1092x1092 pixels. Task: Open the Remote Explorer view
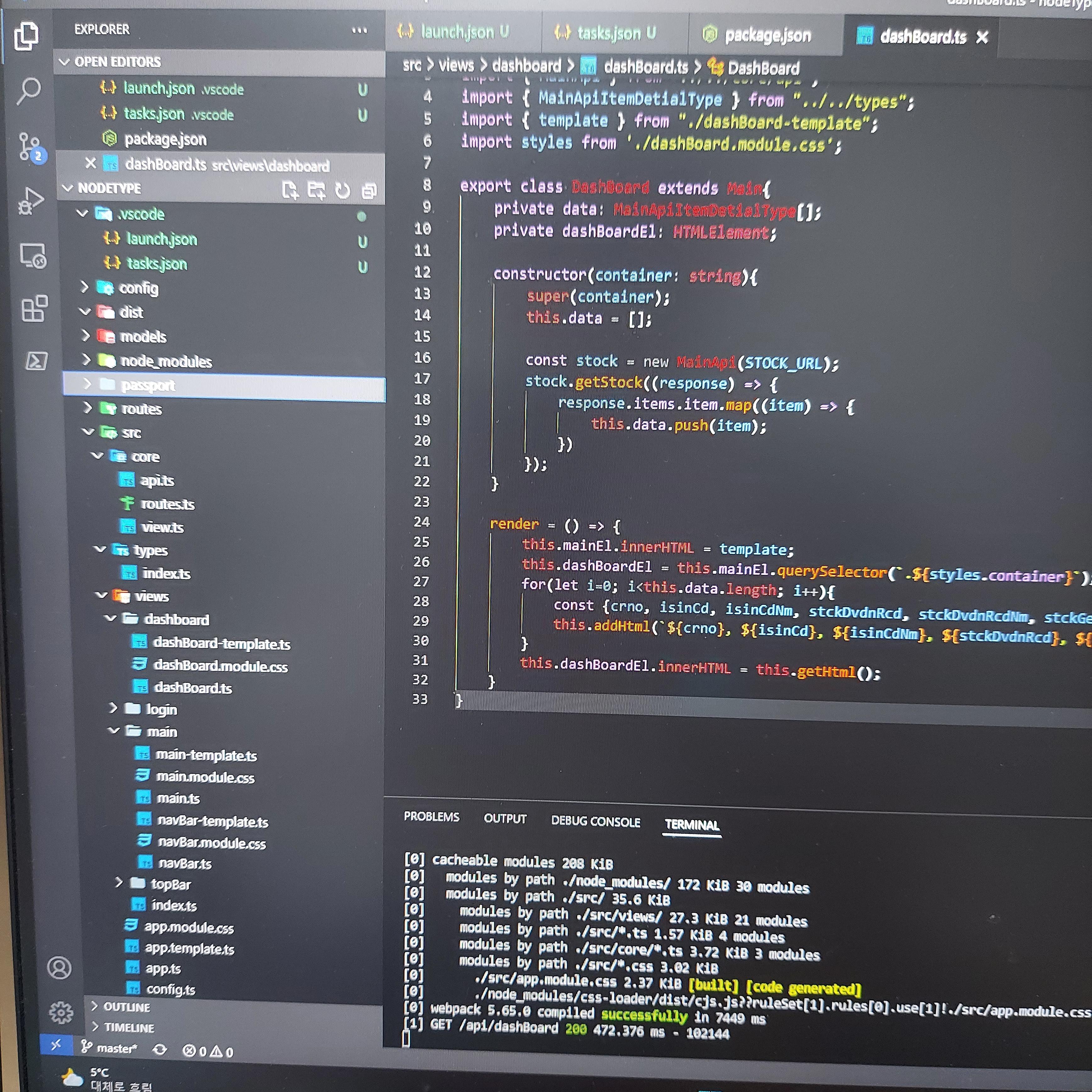[32, 255]
